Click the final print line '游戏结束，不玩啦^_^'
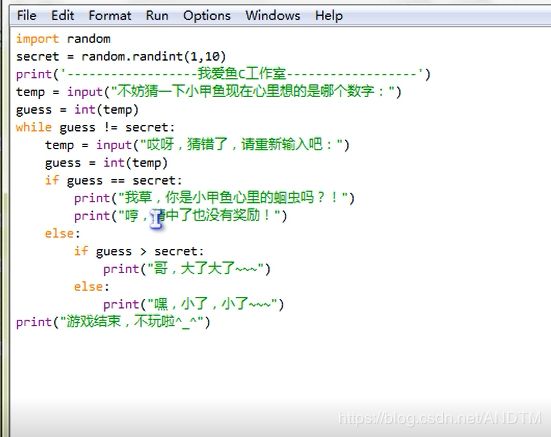 pos(113,321)
